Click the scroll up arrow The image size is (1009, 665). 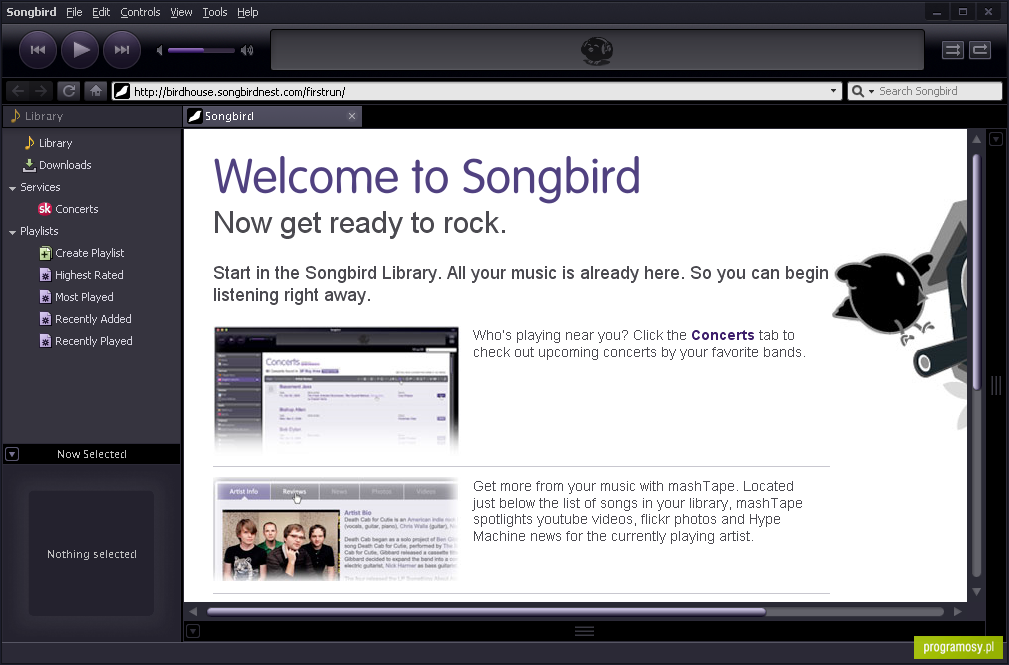tap(976, 138)
